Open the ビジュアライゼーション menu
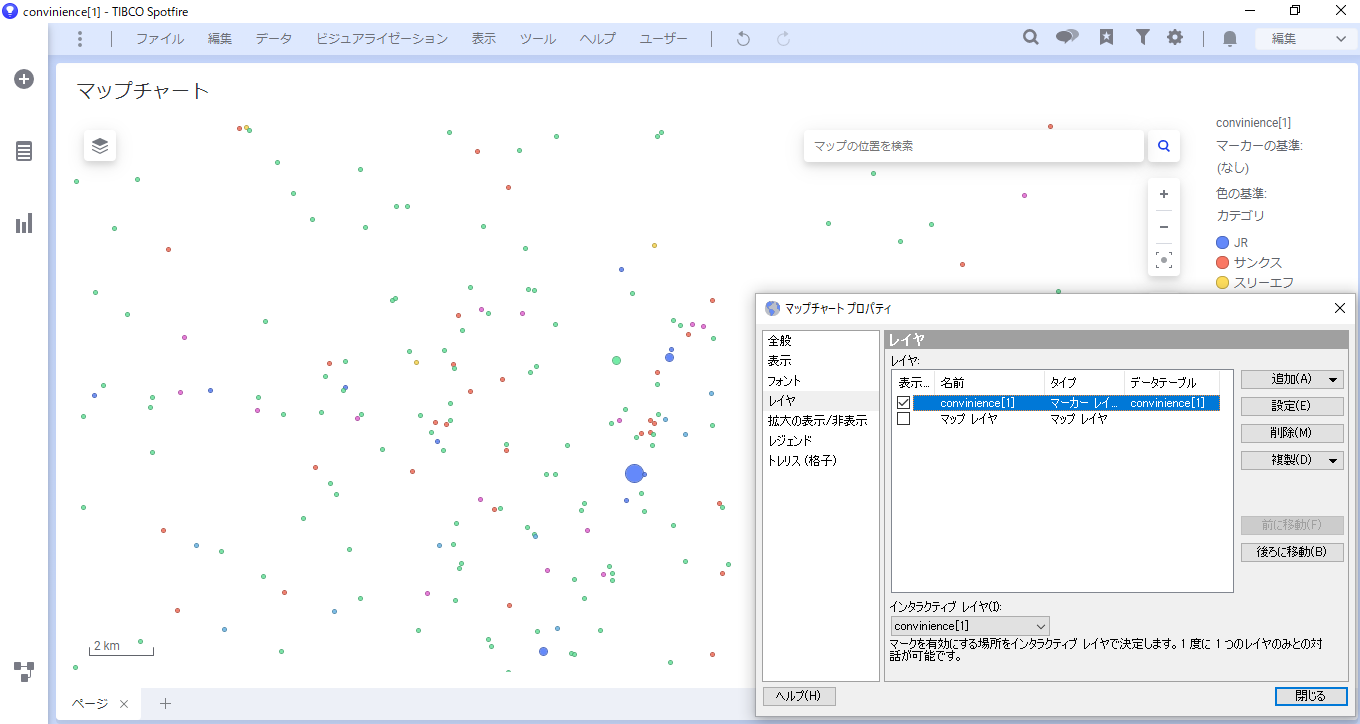The image size is (1360, 724). tap(382, 39)
